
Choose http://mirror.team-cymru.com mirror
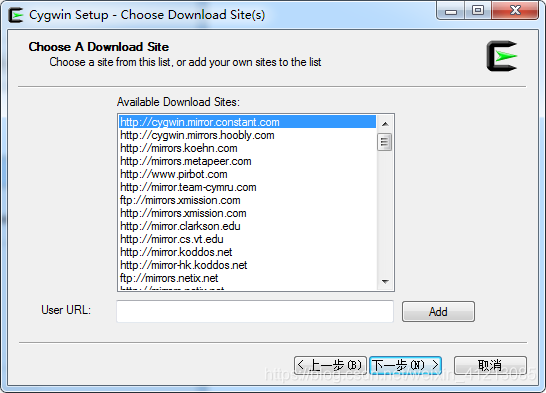coord(248,187)
